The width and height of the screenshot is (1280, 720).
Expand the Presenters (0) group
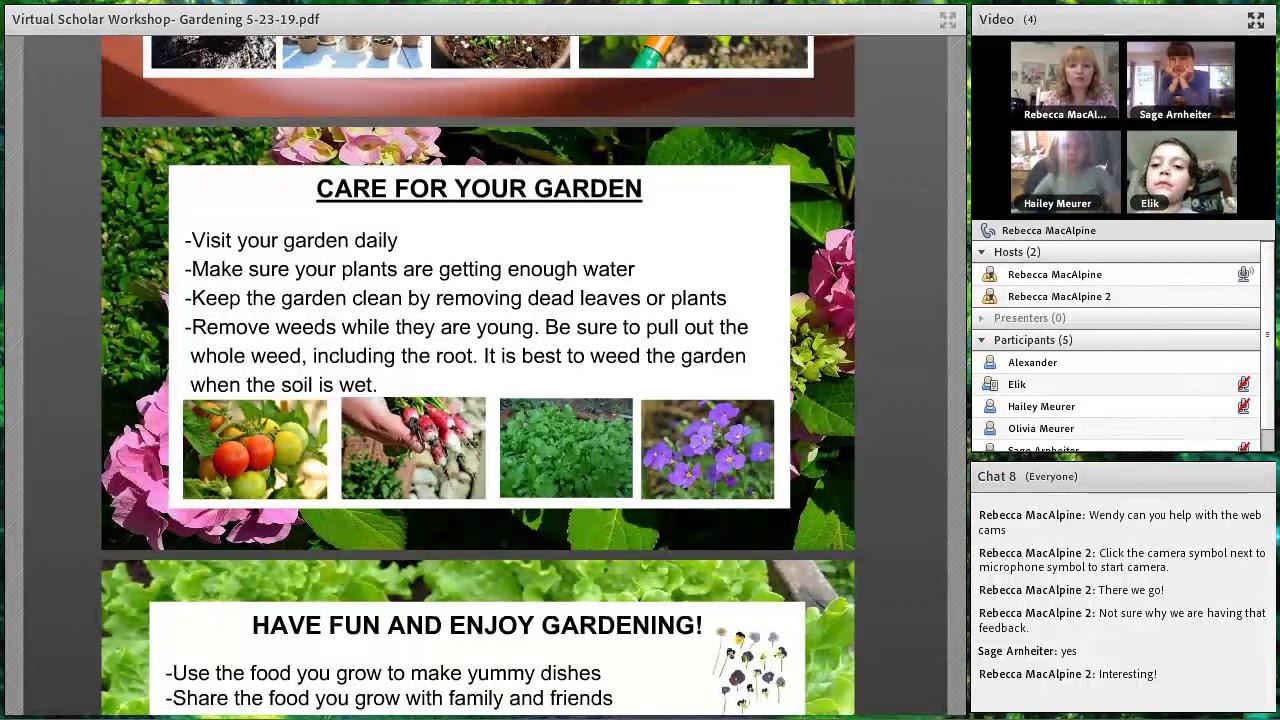coord(981,318)
